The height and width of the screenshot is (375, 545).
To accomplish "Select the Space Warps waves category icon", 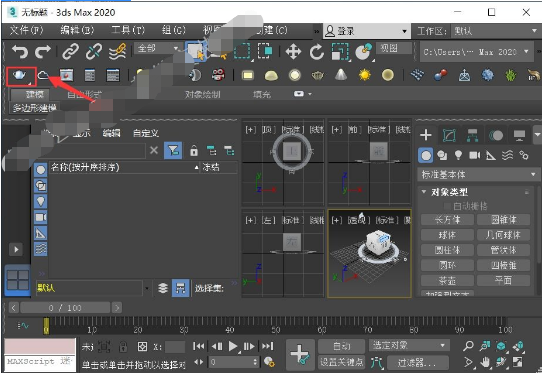I will [x=507, y=155].
